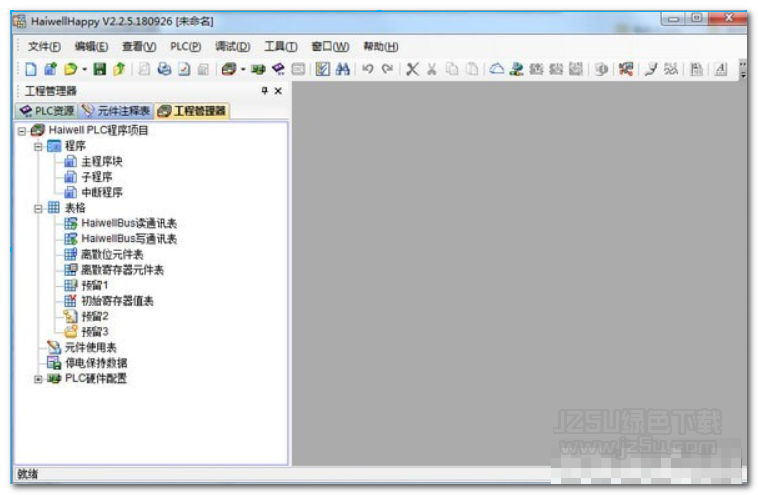The height and width of the screenshot is (495, 758).
Task: Collapse the 程序 tree node
Action: click(38, 146)
